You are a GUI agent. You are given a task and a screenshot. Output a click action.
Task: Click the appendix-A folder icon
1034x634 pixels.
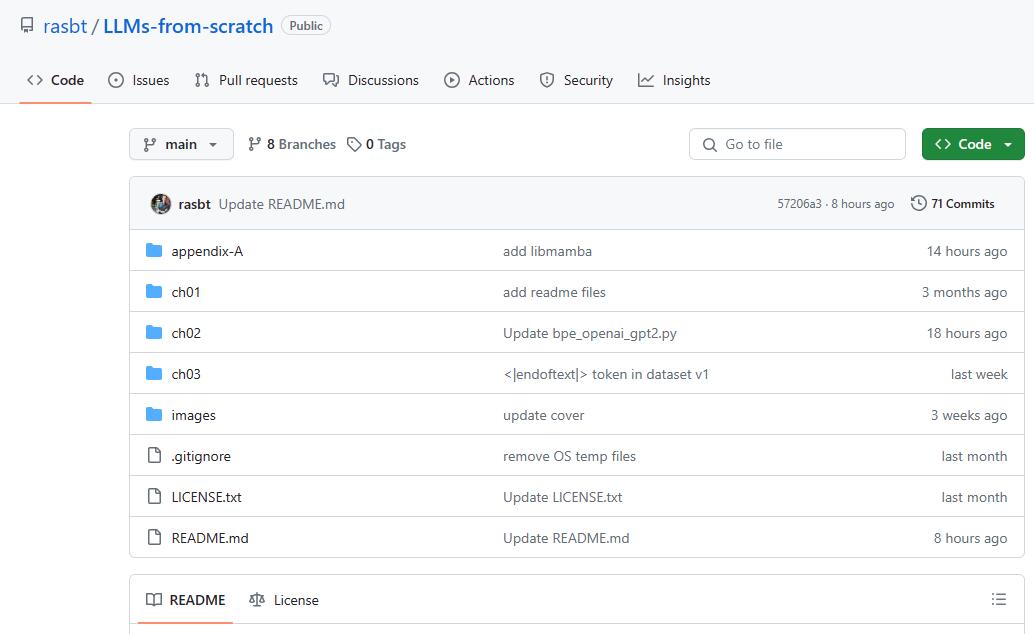[x=154, y=251]
